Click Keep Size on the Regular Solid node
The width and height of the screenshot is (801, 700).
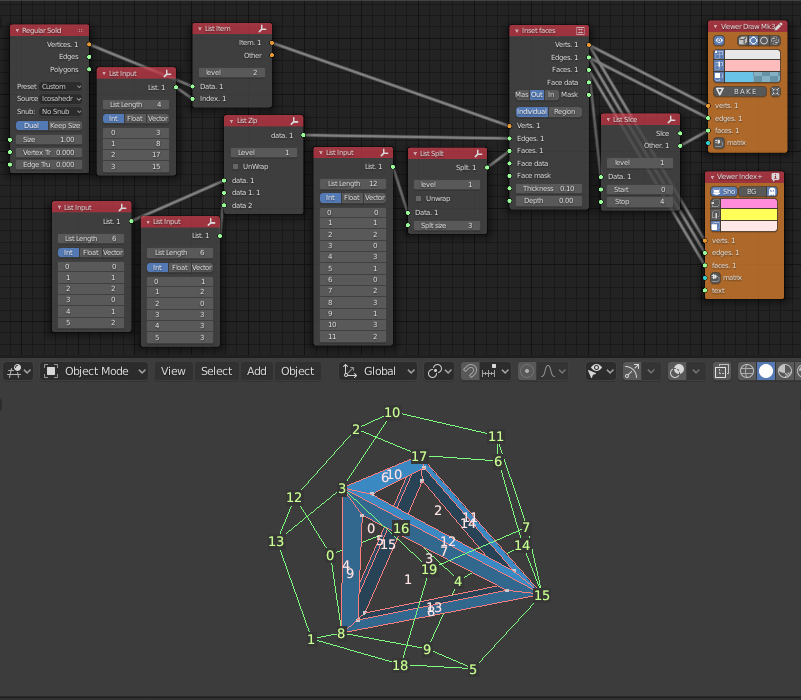point(64,126)
